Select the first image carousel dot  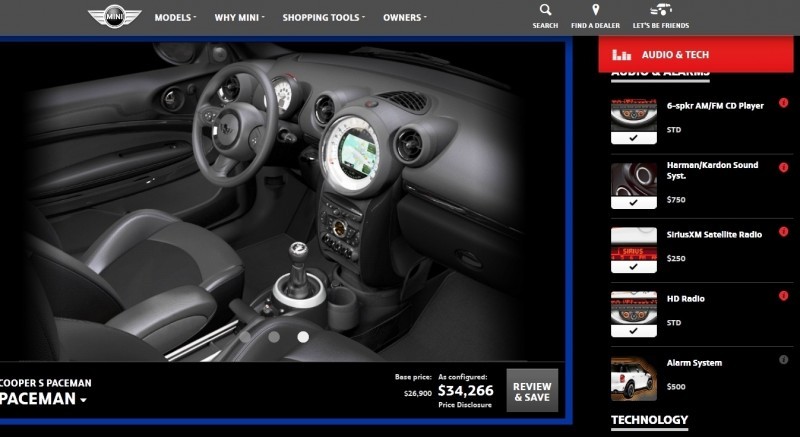[x=245, y=337]
